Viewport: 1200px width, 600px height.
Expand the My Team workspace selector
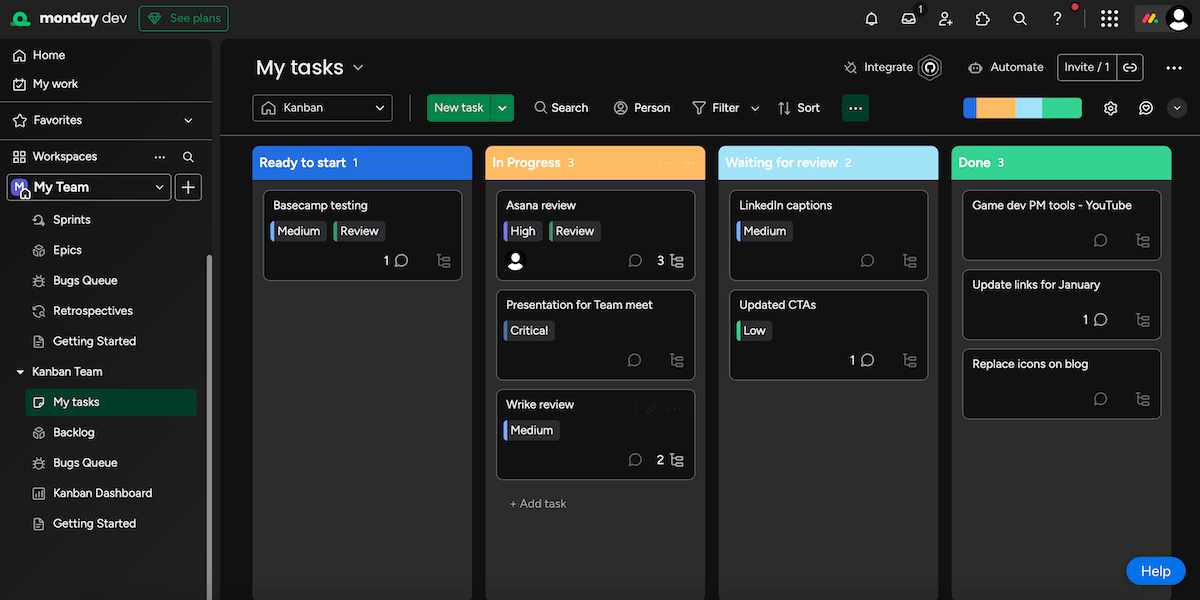pyautogui.click(x=88, y=187)
